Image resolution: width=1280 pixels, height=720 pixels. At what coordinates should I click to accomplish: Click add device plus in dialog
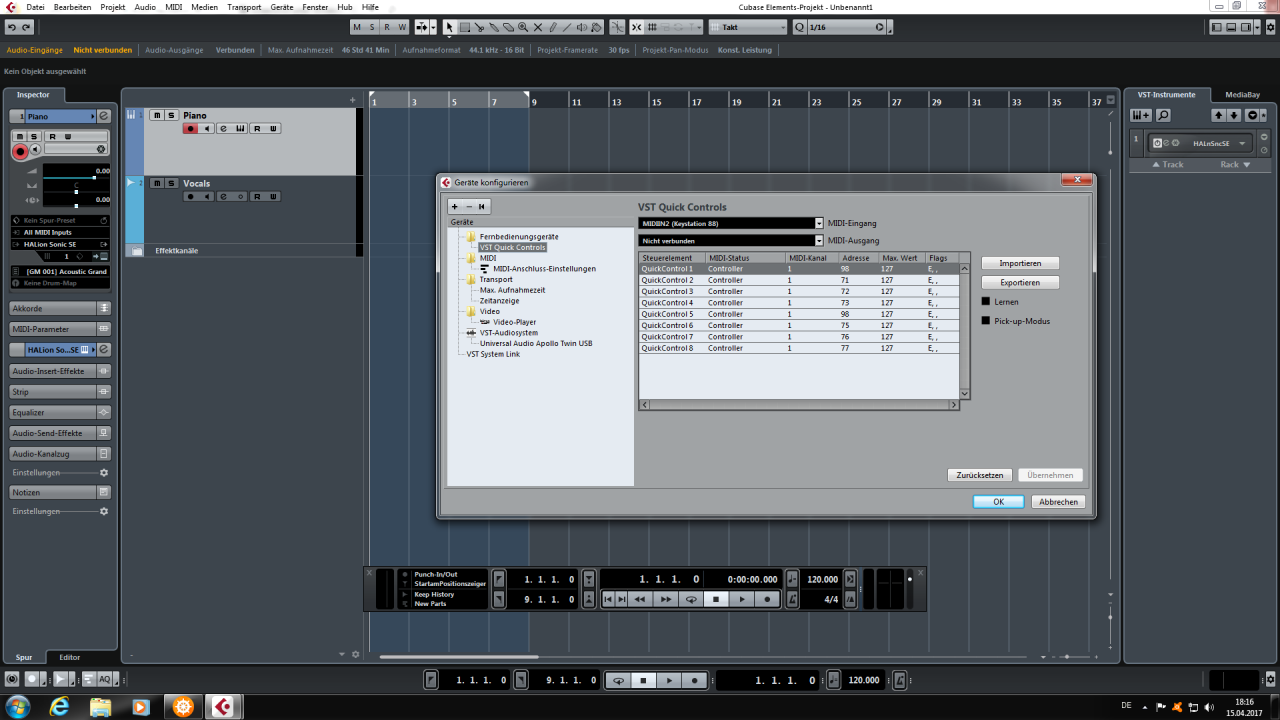pyautogui.click(x=455, y=206)
